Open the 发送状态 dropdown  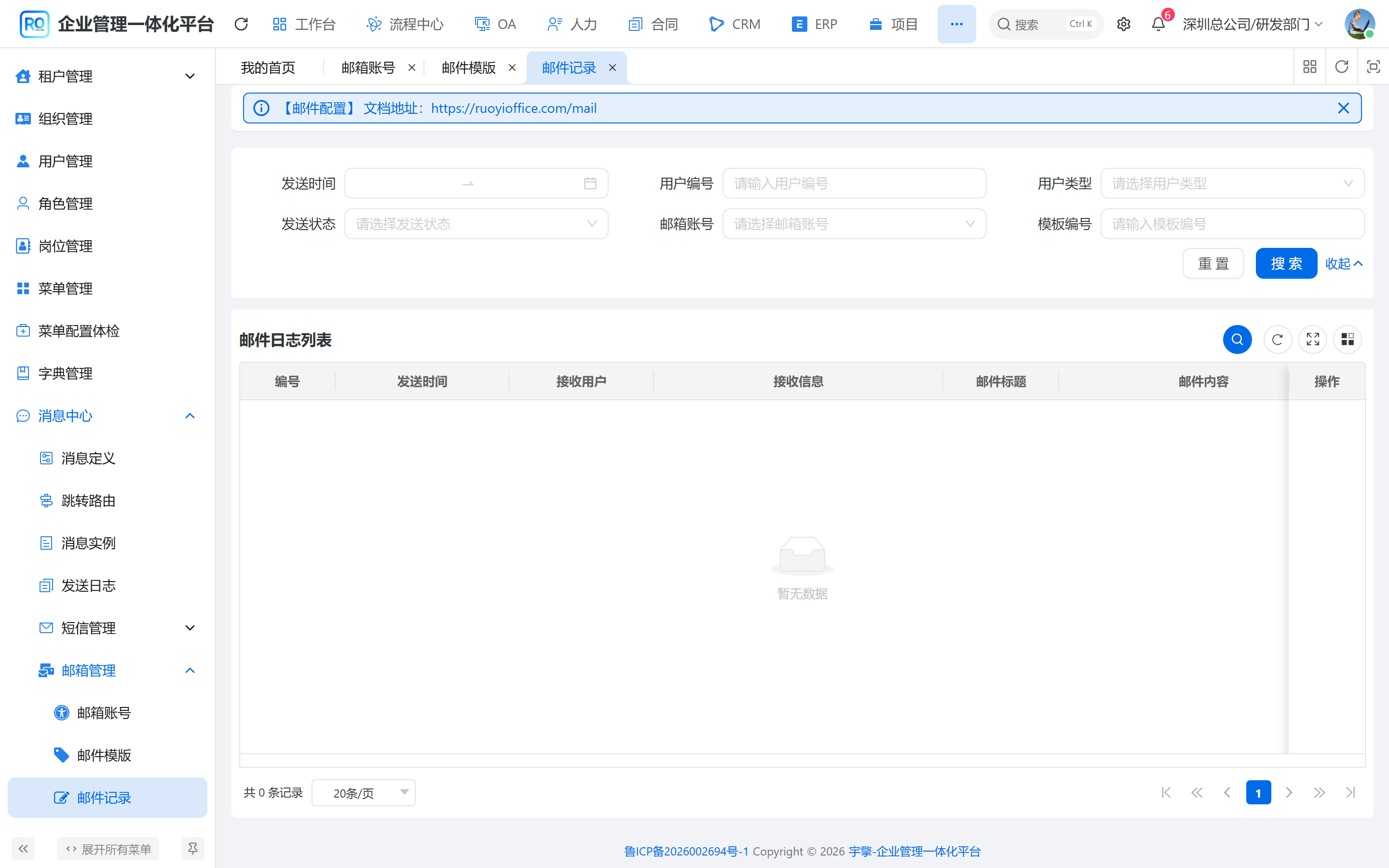pyautogui.click(x=476, y=223)
